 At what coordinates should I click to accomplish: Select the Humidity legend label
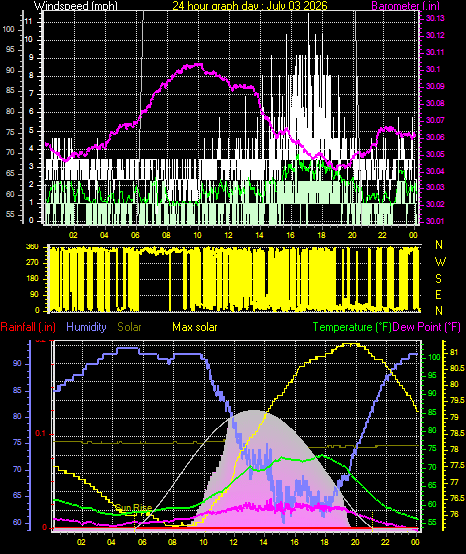click(x=86, y=327)
